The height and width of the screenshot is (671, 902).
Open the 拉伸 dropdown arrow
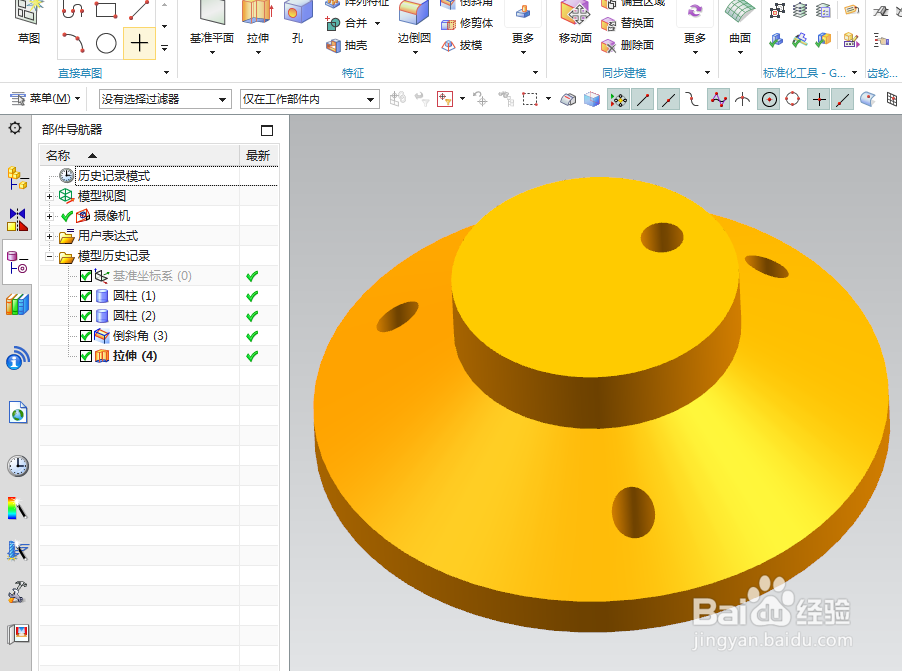258,53
